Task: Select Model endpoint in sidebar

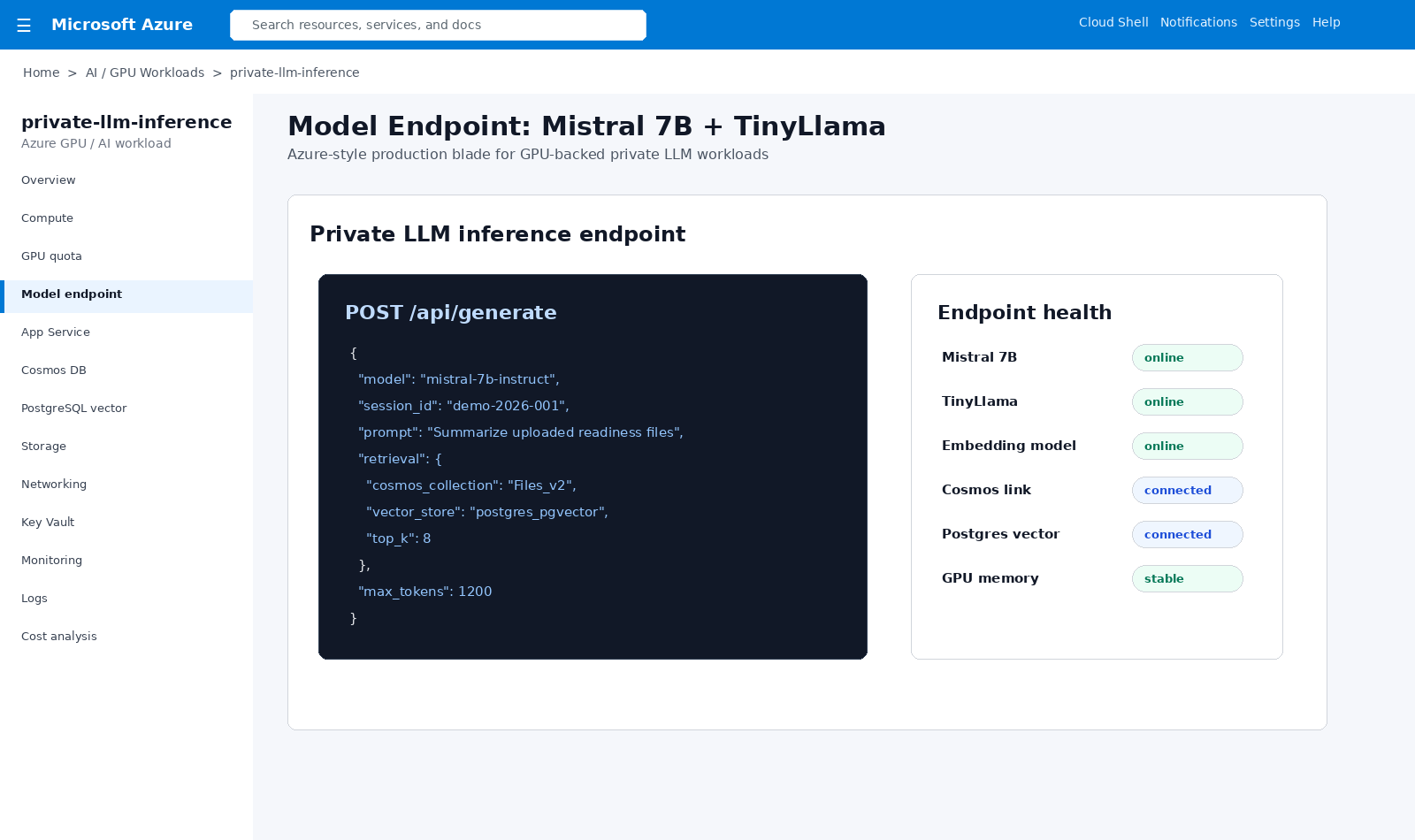Action: [126, 294]
